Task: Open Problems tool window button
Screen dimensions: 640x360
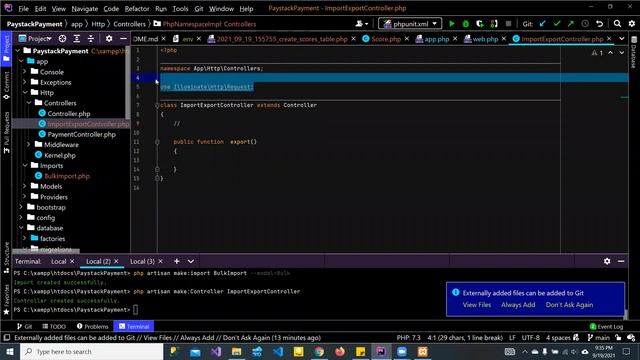Action: click(93, 326)
